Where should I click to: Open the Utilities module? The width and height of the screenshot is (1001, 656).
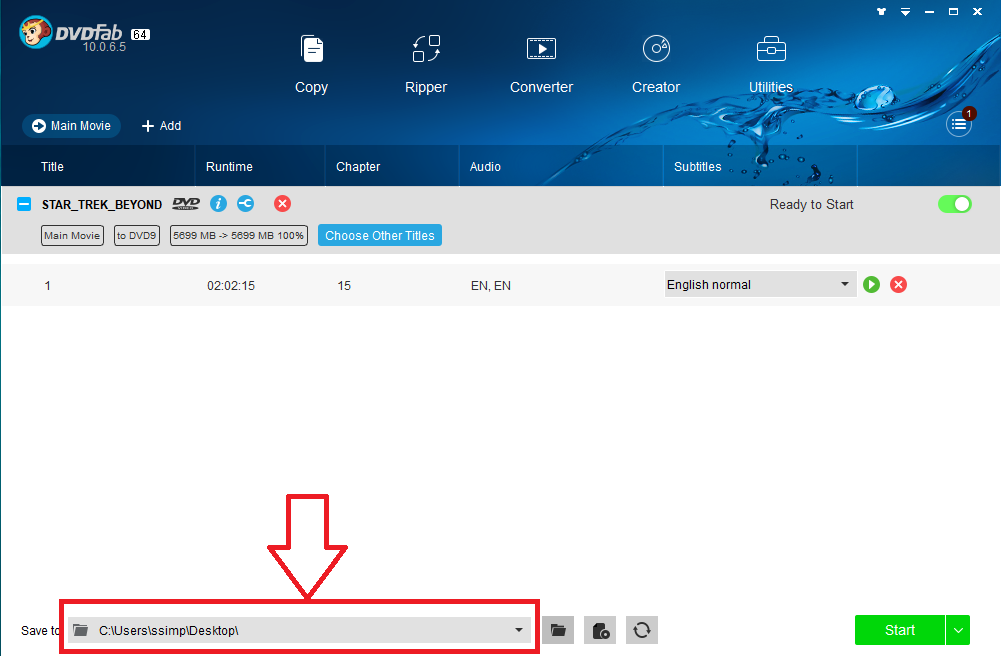click(x=771, y=65)
